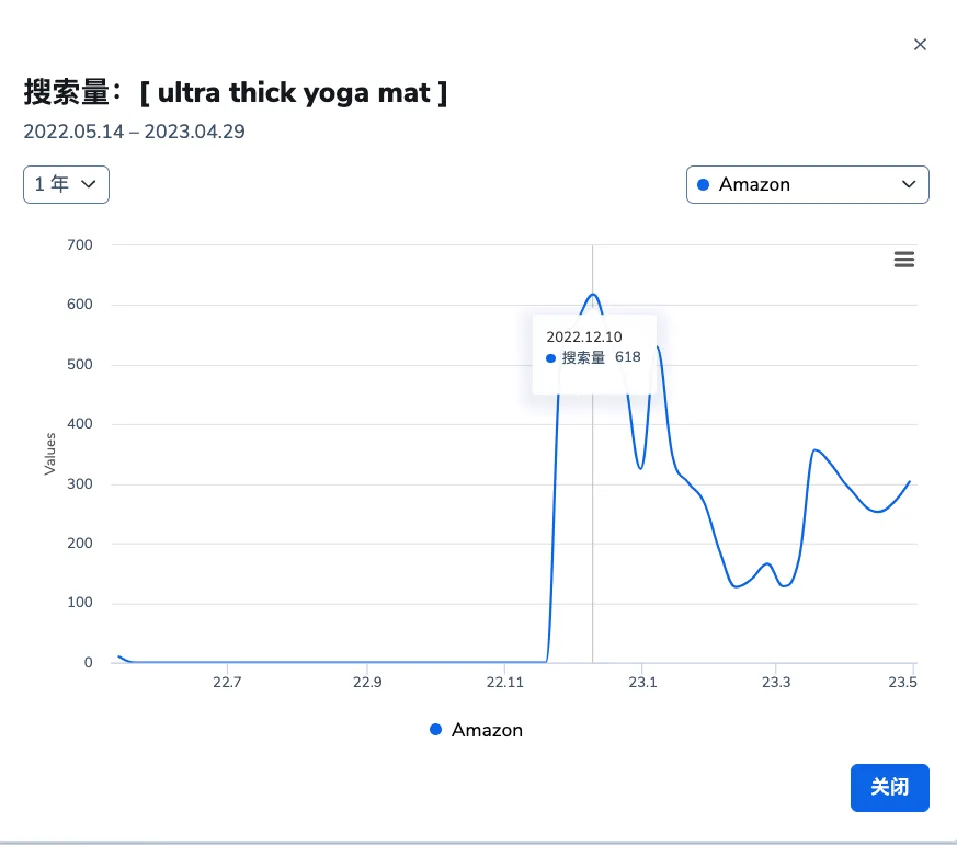The image size is (958, 846).
Task: Click the blue 关闭 button
Action: click(890, 787)
